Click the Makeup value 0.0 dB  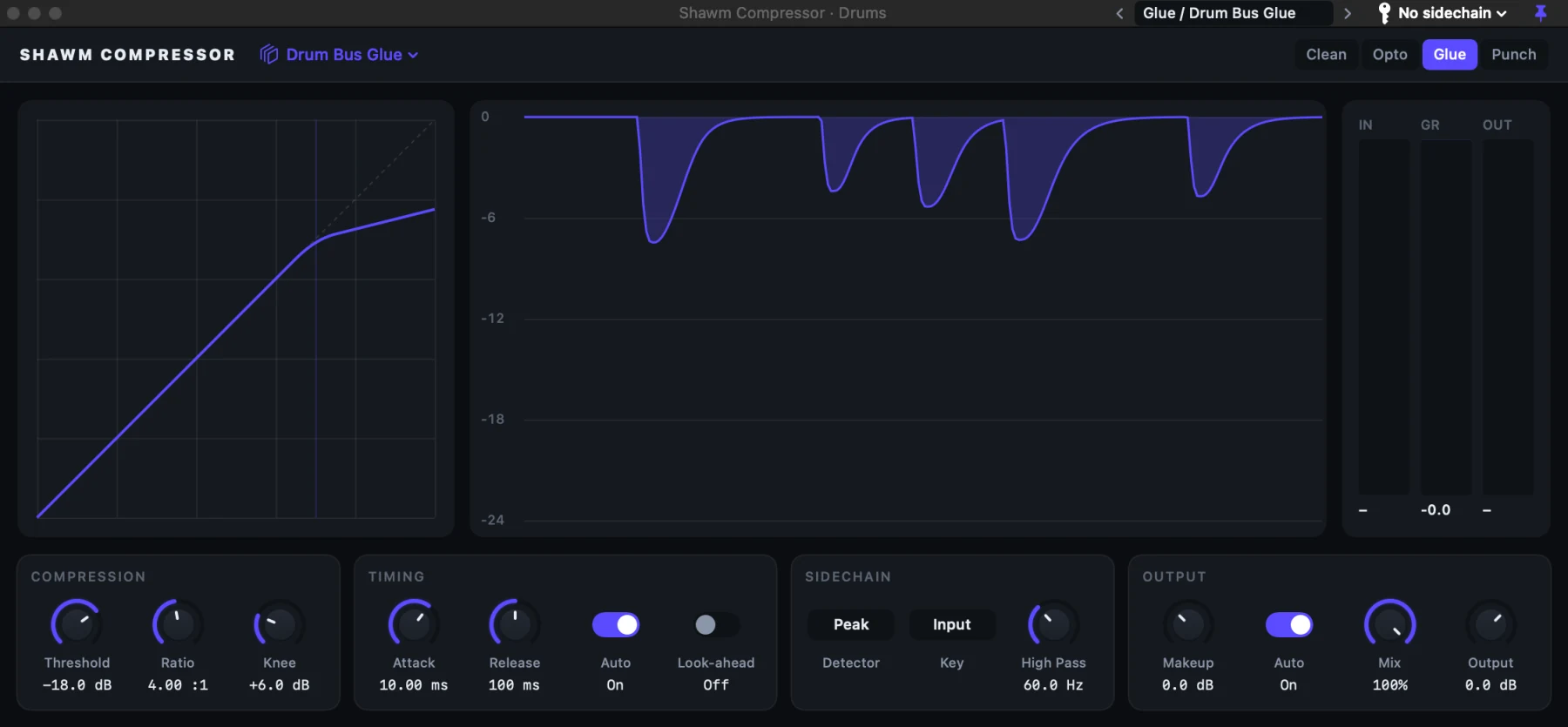tap(1188, 685)
